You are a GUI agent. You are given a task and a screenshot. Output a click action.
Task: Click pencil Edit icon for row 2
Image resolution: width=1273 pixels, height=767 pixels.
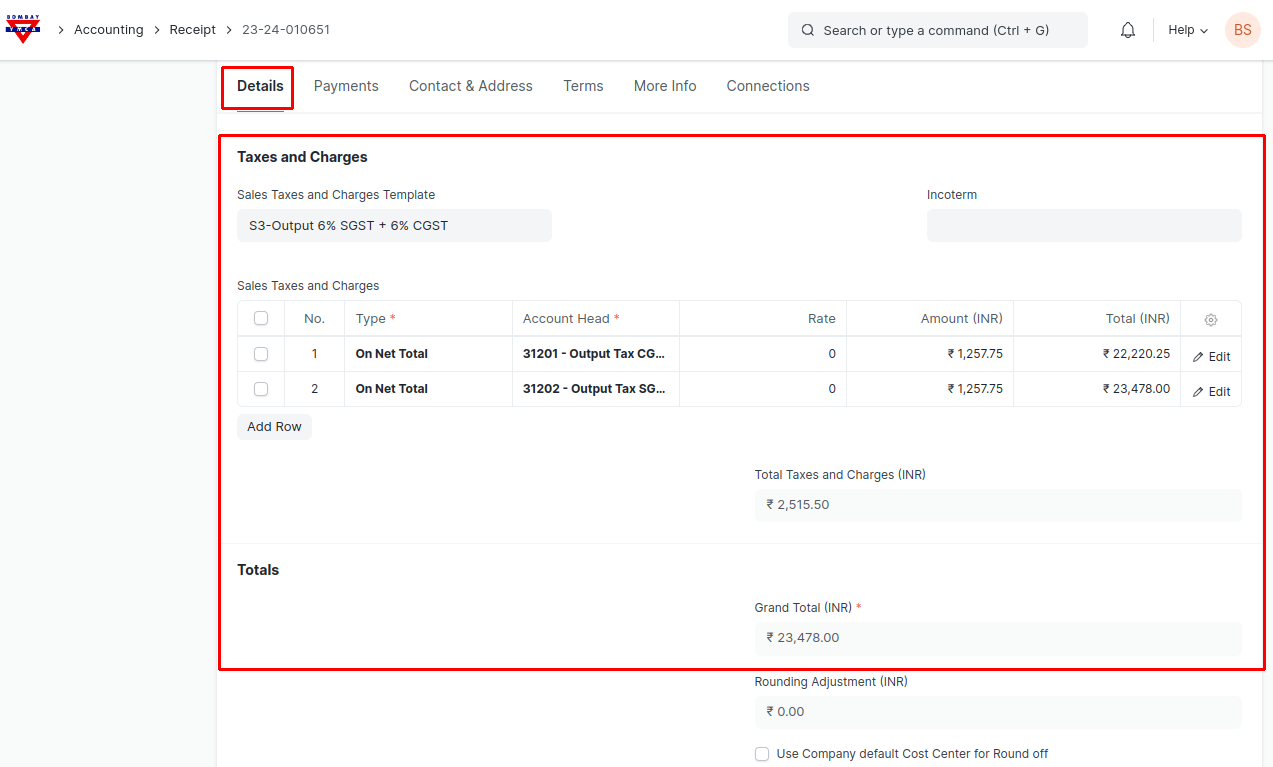[x=1198, y=392]
